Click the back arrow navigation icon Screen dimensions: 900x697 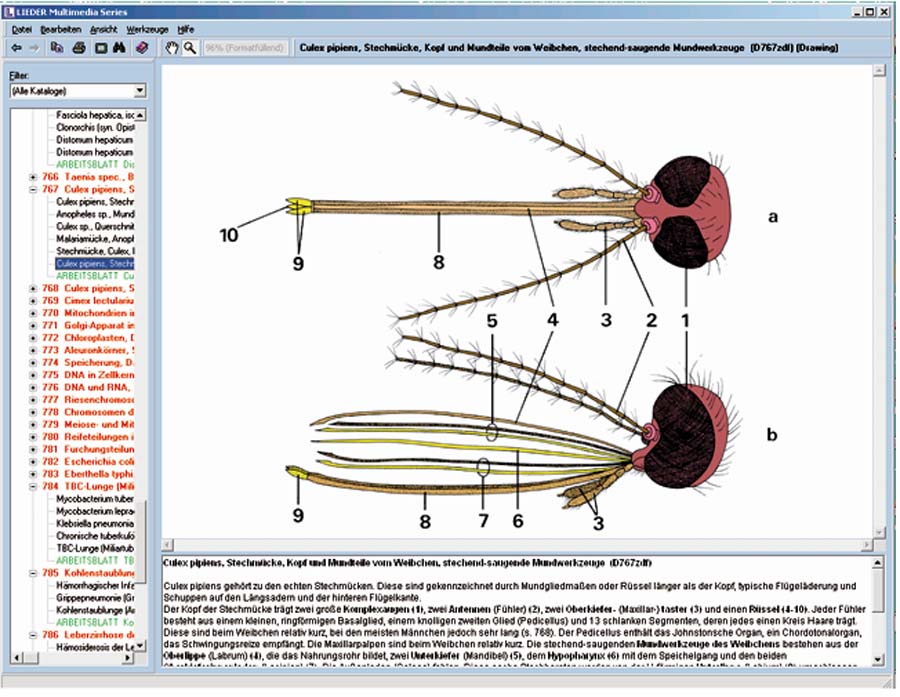click(x=15, y=47)
